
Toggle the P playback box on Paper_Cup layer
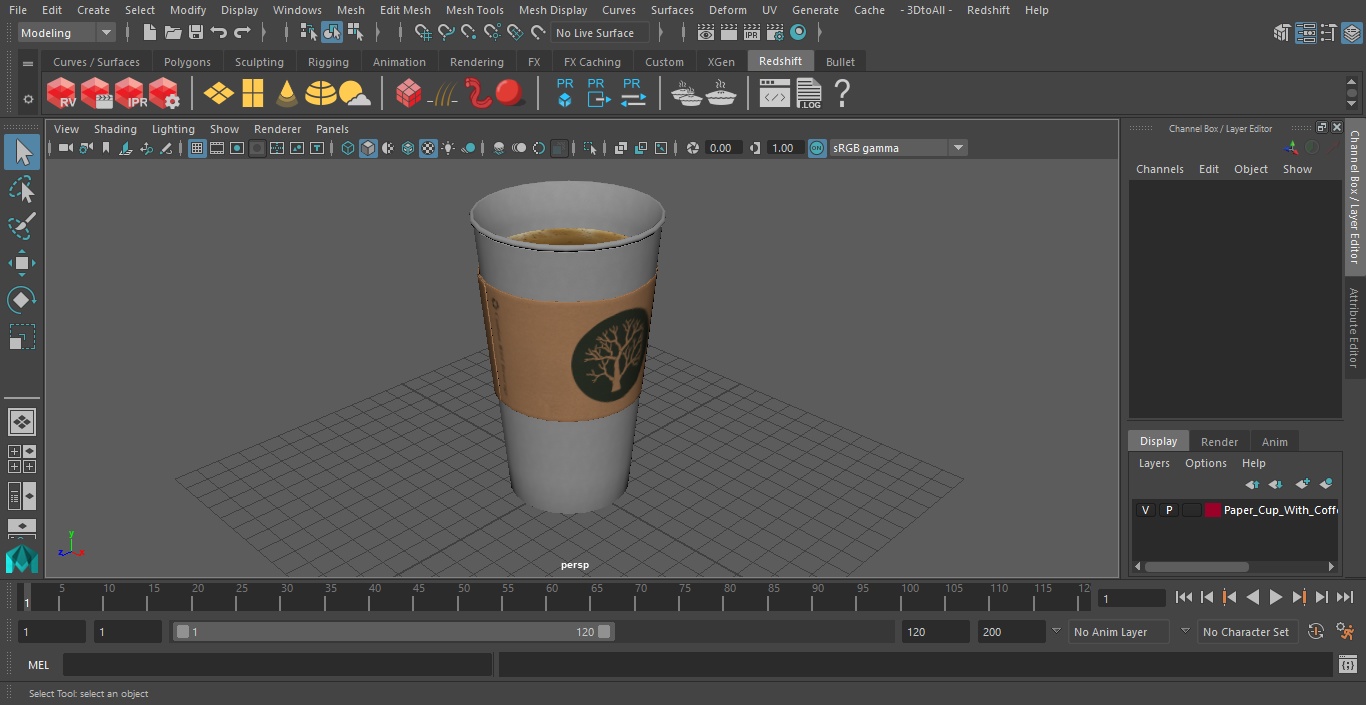click(x=1168, y=510)
